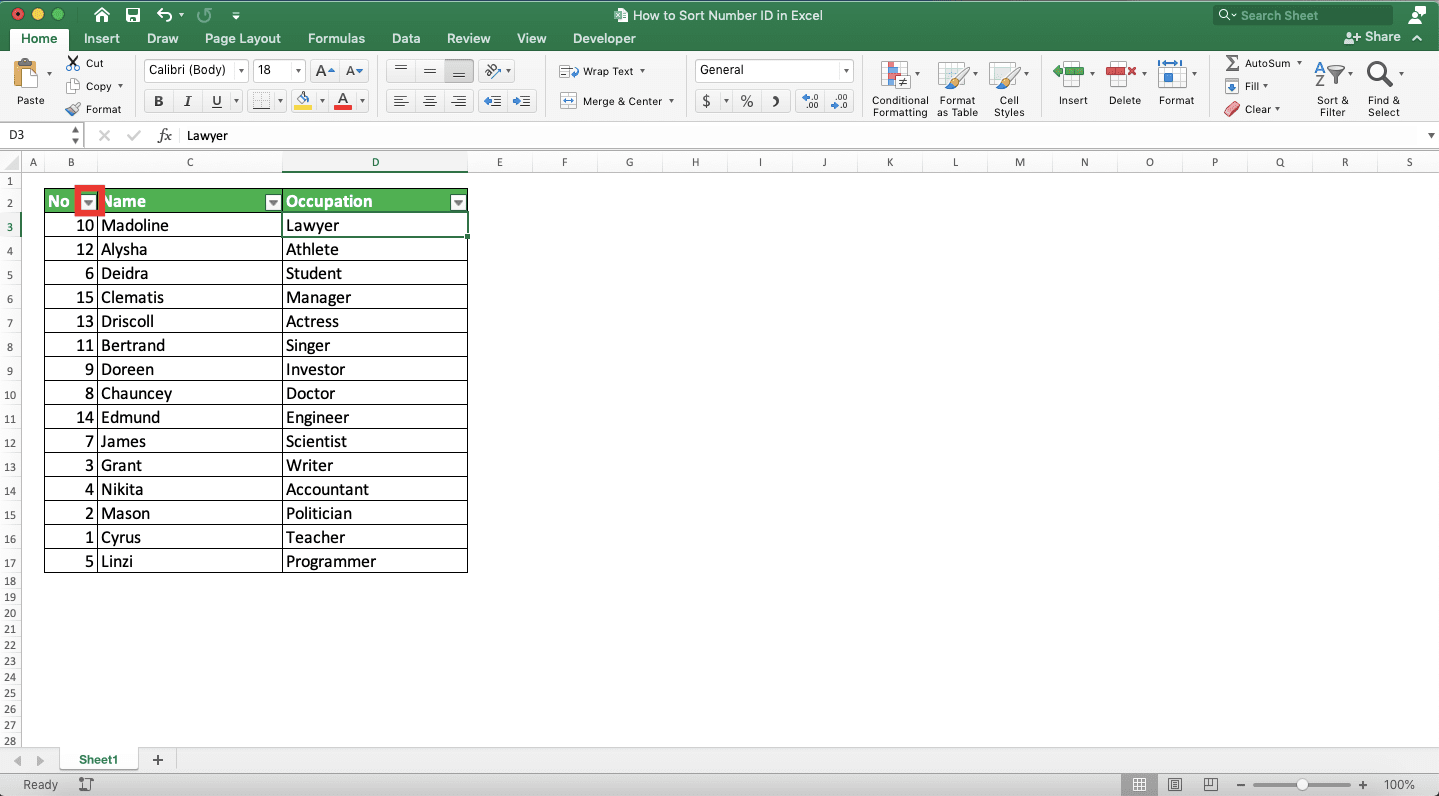The image size is (1439, 796).
Task: Click the Delete cells icon
Action: pos(1122,73)
